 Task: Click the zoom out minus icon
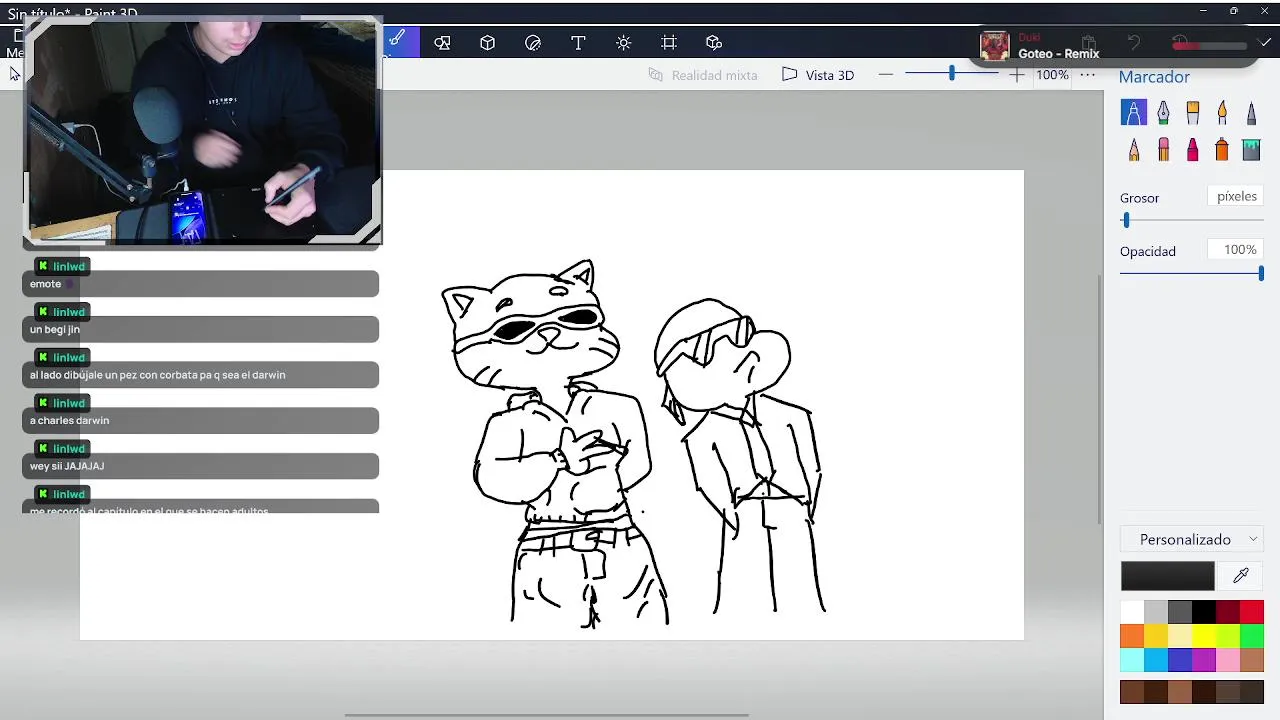[x=886, y=75]
